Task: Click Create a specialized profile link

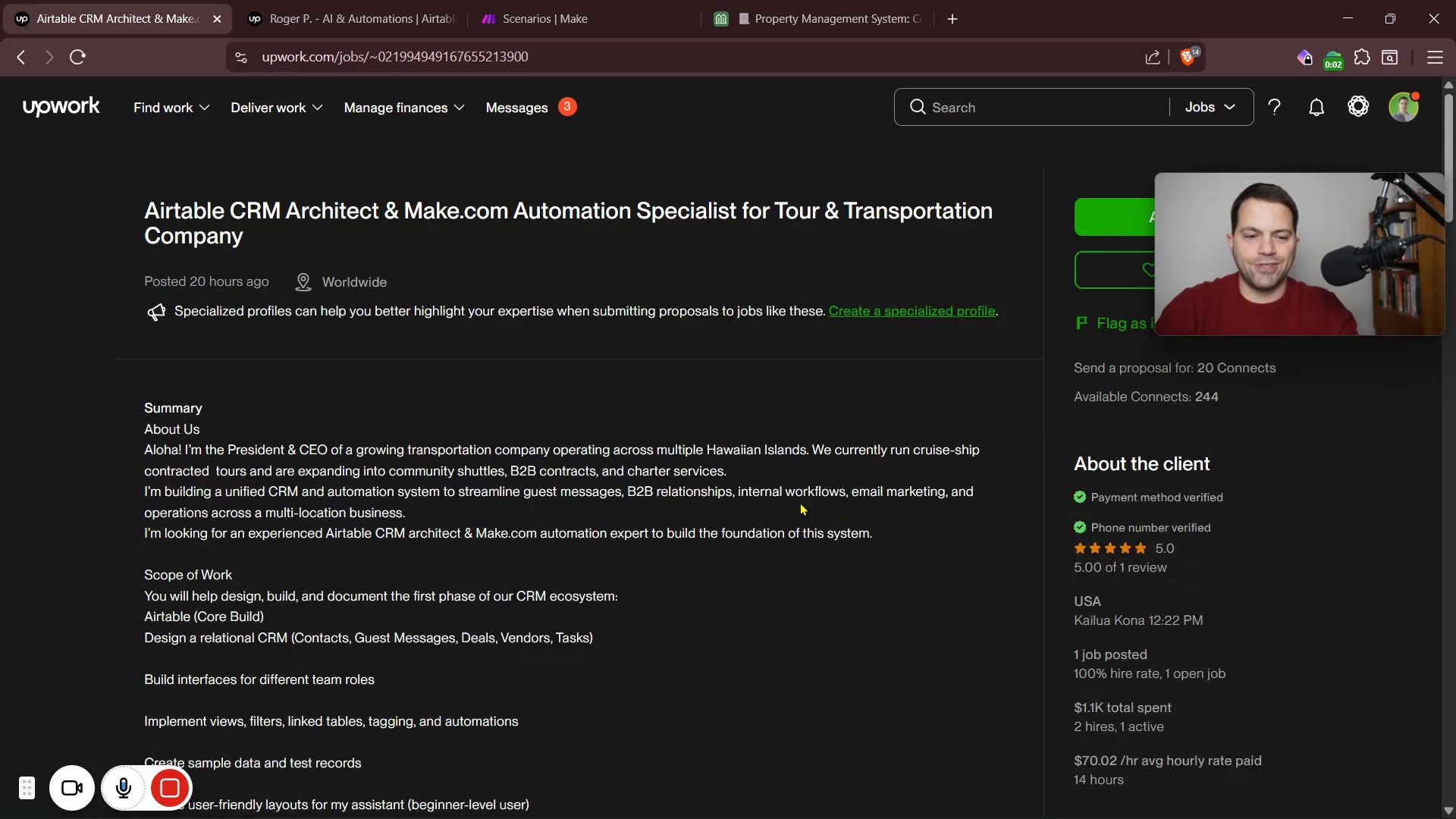Action: 912,311
